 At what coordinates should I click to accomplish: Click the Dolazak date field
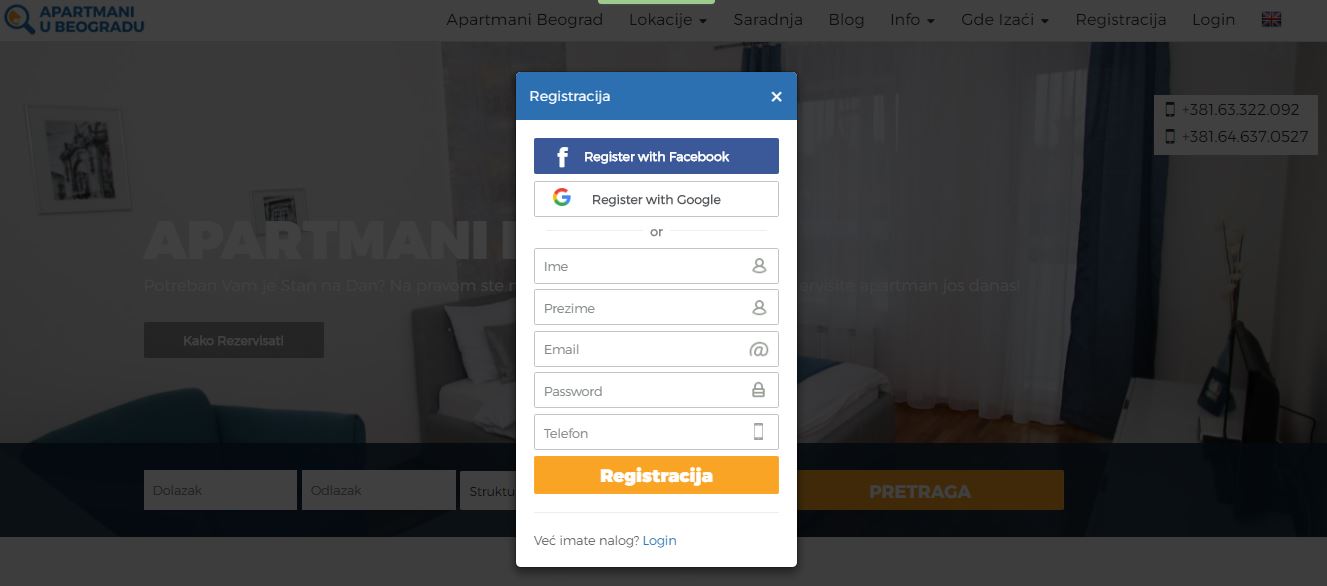[x=220, y=490]
